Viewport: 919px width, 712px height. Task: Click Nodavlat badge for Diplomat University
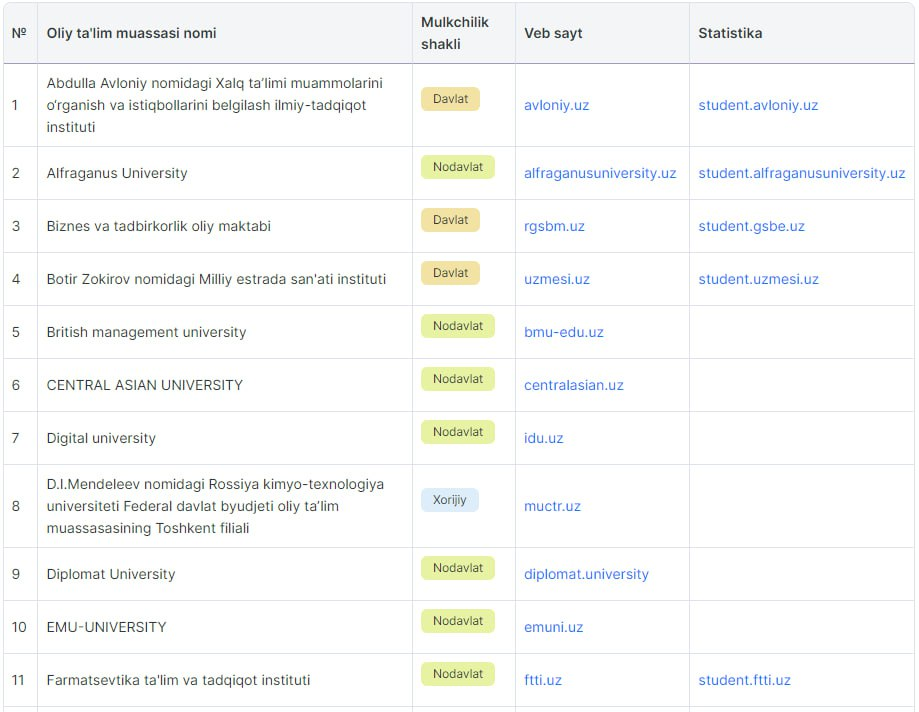(x=458, y=568)
